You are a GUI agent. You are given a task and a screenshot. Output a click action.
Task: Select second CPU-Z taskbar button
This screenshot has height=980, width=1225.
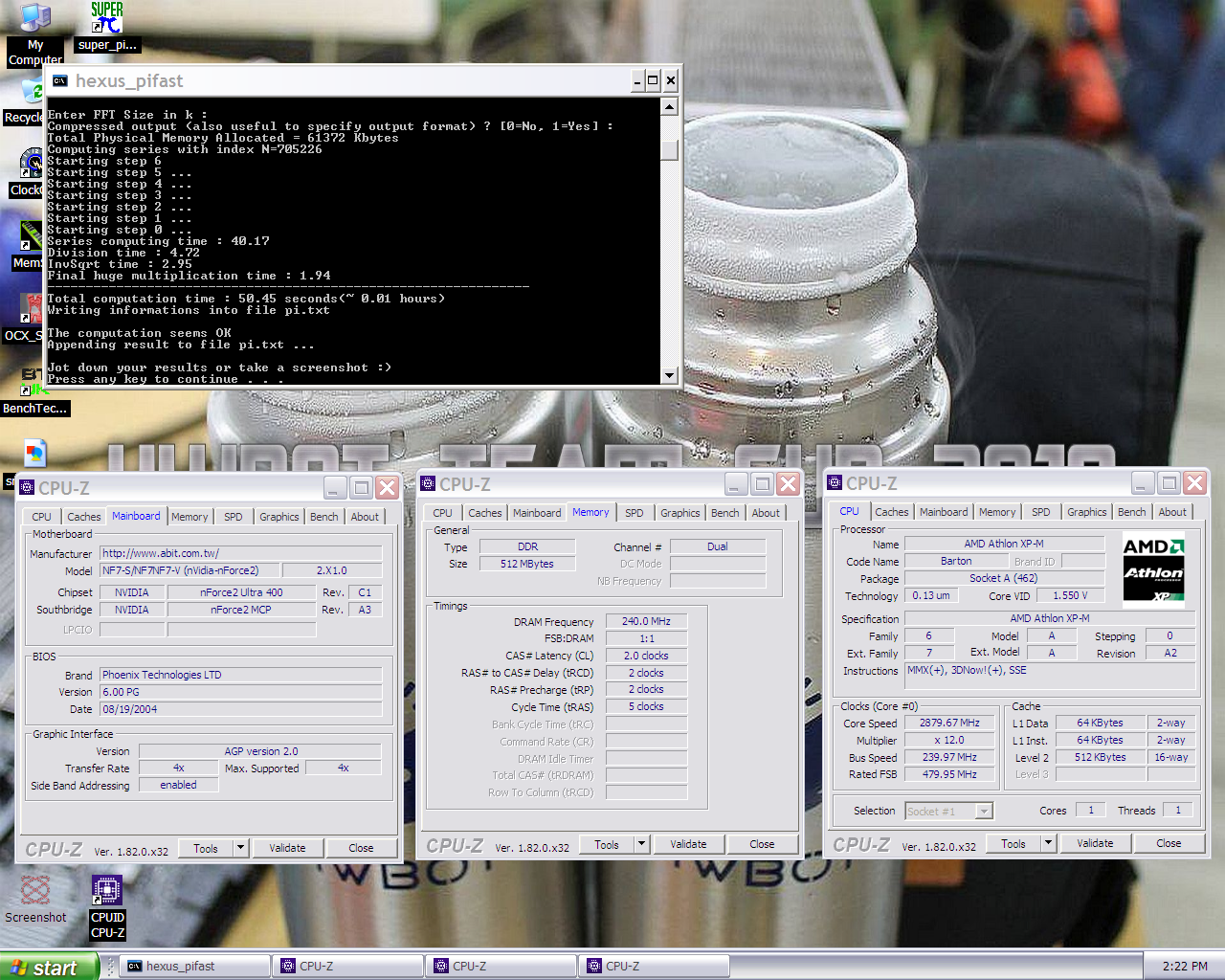502,967
